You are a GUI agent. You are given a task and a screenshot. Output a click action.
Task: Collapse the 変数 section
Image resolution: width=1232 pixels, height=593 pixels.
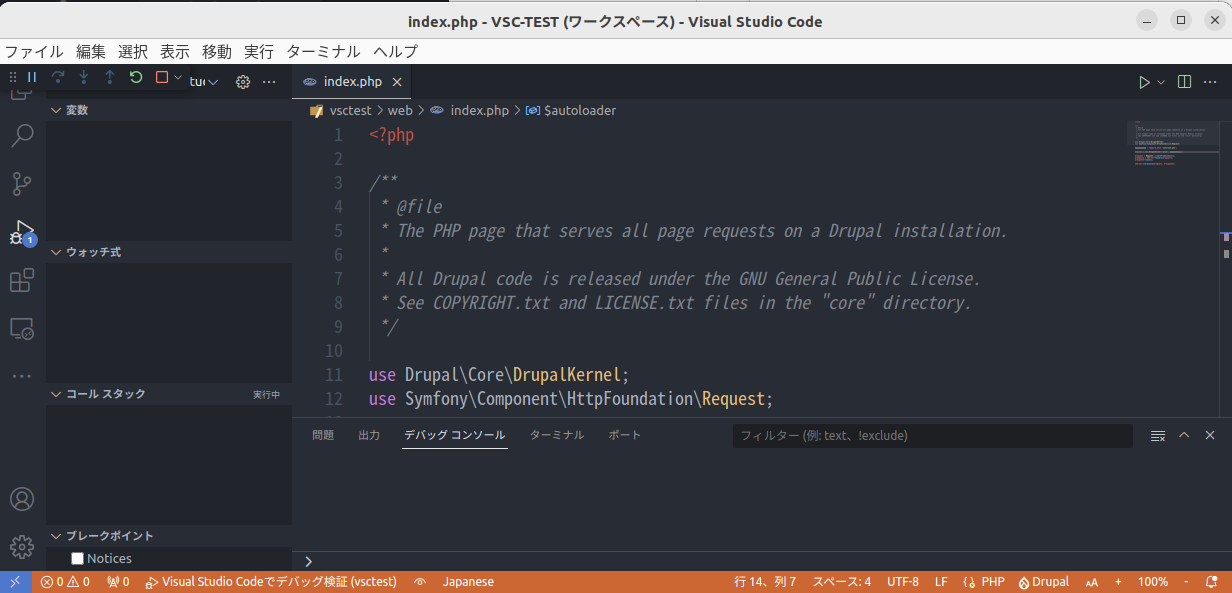pyautogui.click(x=169, y=110)
